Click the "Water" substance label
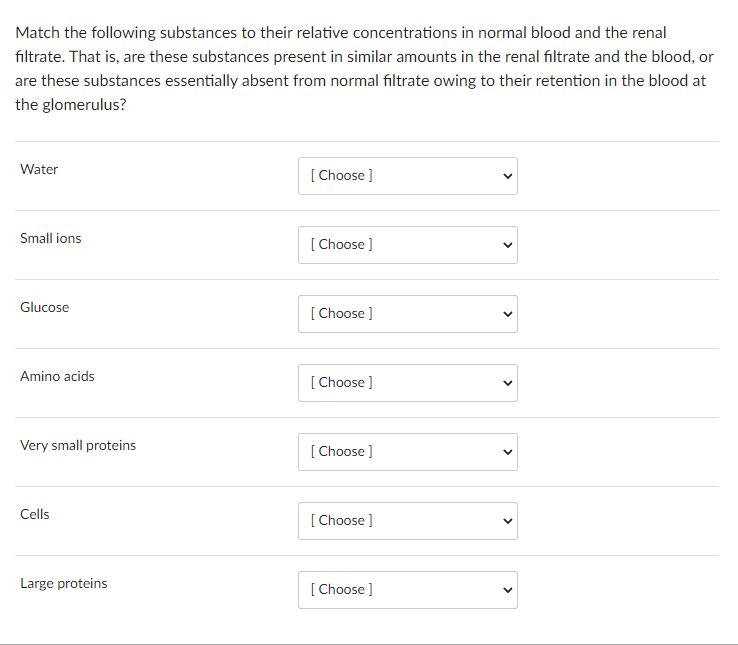 [39, 169]
